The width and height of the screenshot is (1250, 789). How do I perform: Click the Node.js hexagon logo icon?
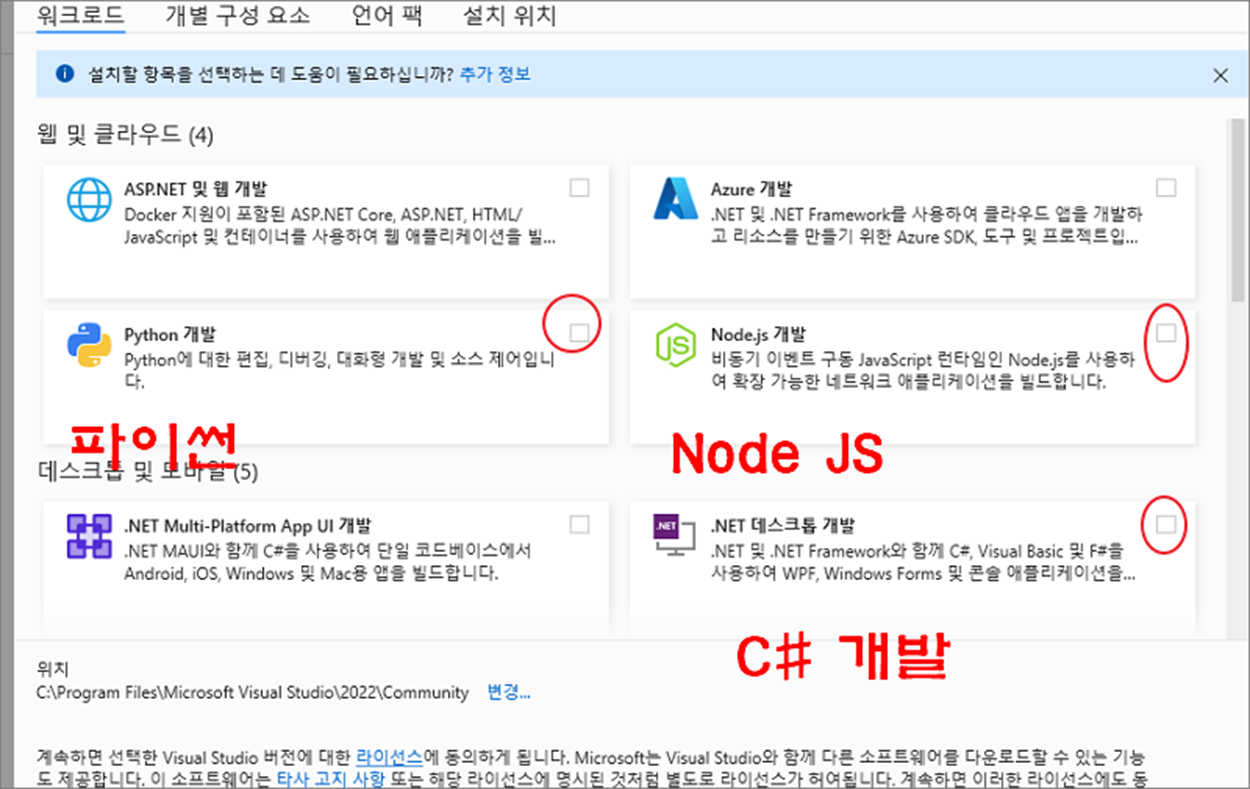[675, 346]
